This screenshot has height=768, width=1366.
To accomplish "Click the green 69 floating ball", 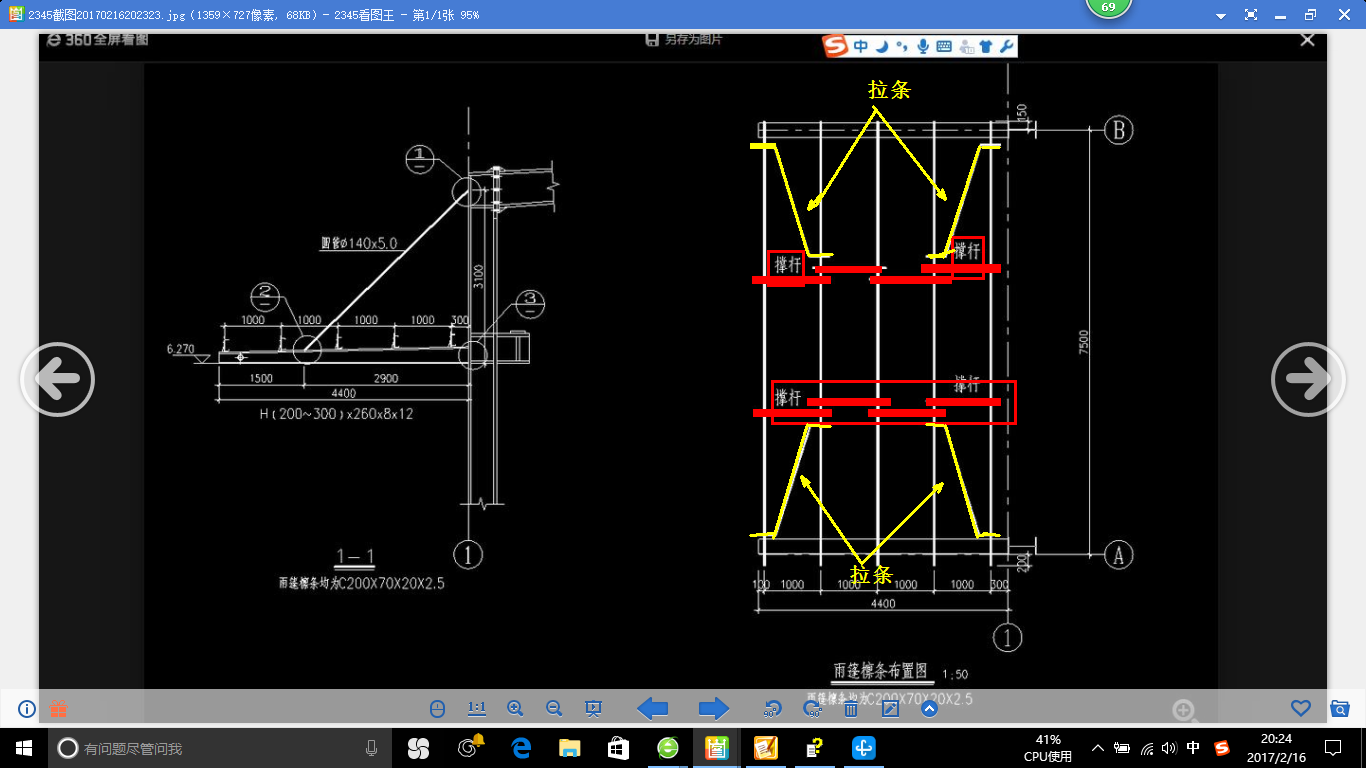I will 1108,8.
